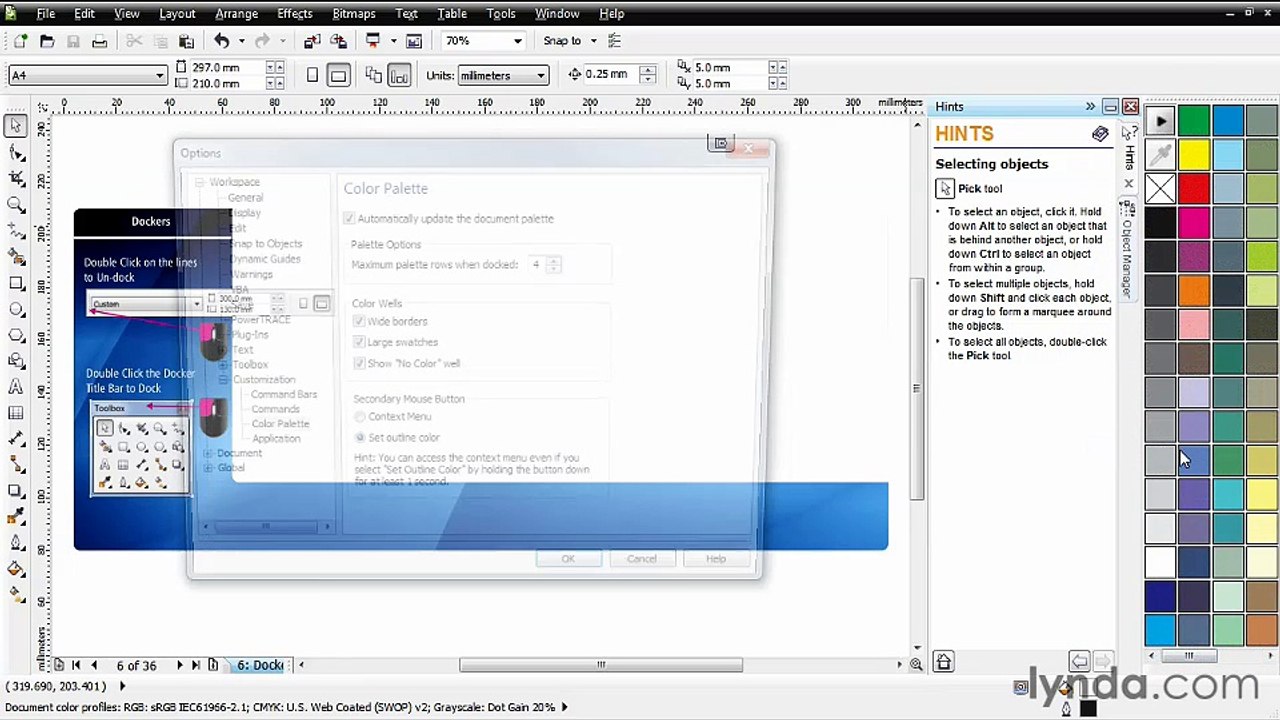Select the Crop tool
The image size is (1280, 720).
[16, 178]
